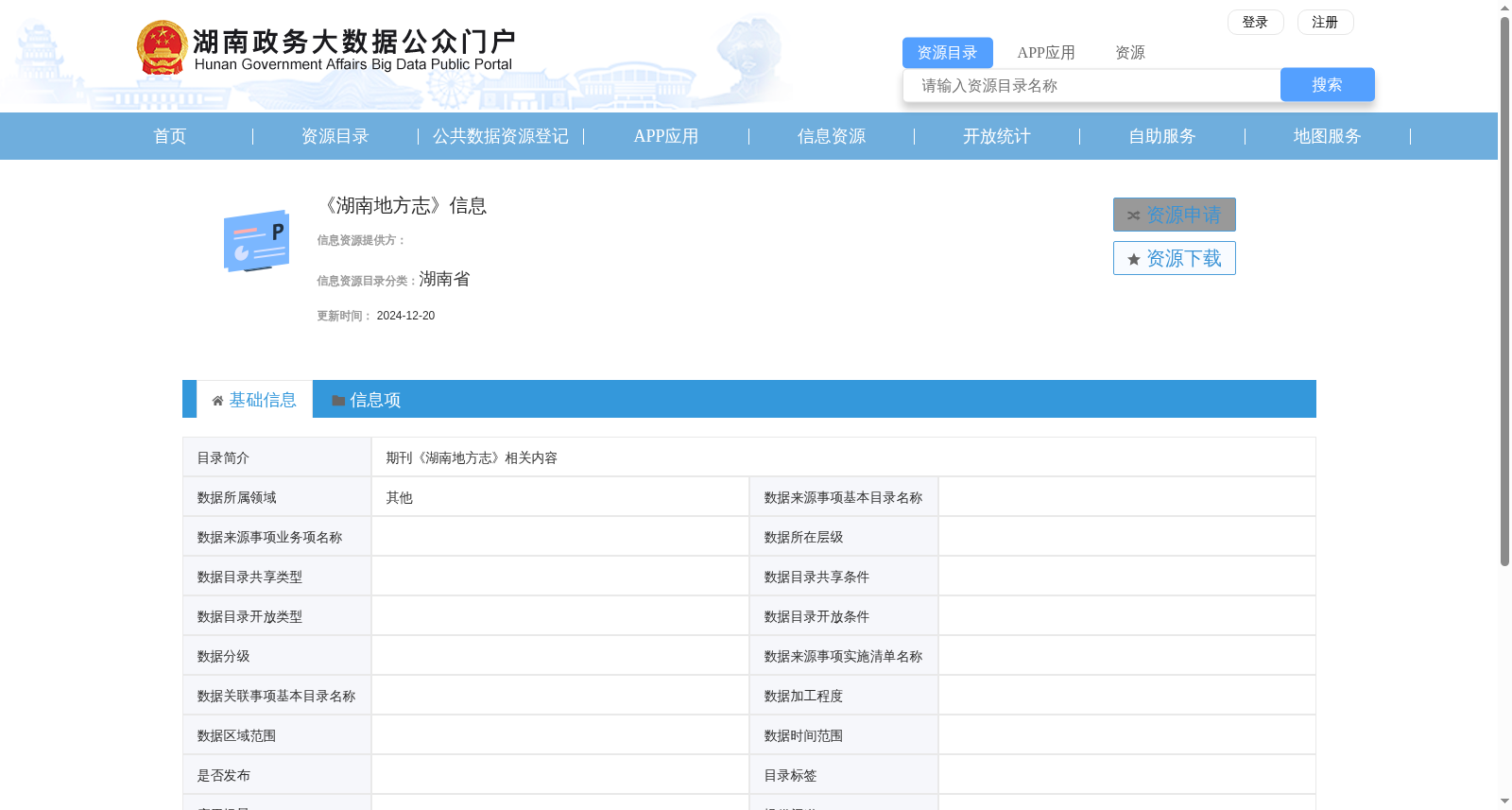Click the 数据目录开放条件 label
This screenshot has width=1512, height=810.
tap(816, 616)
